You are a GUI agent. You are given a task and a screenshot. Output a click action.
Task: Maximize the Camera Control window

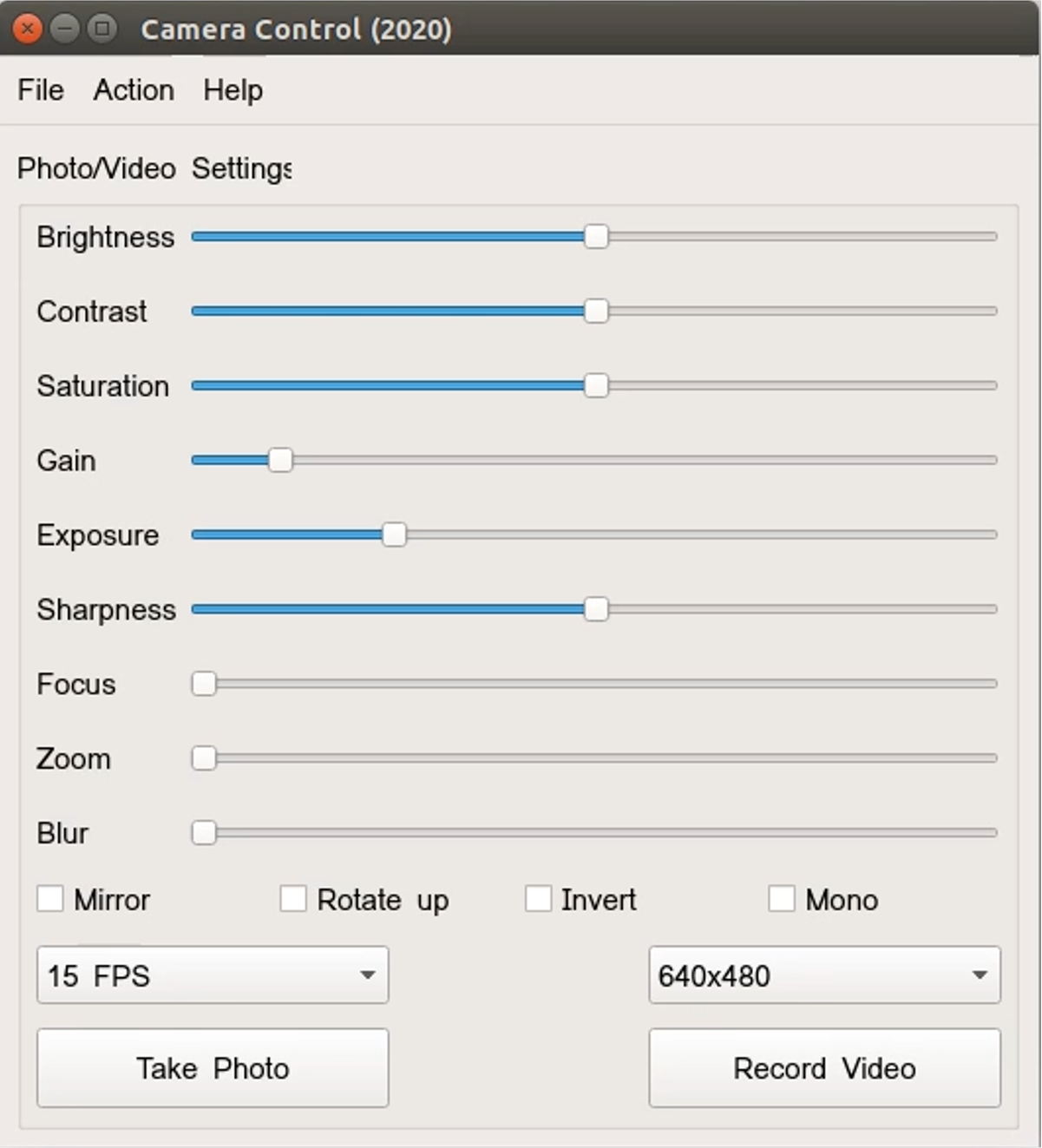pos(102,29)
